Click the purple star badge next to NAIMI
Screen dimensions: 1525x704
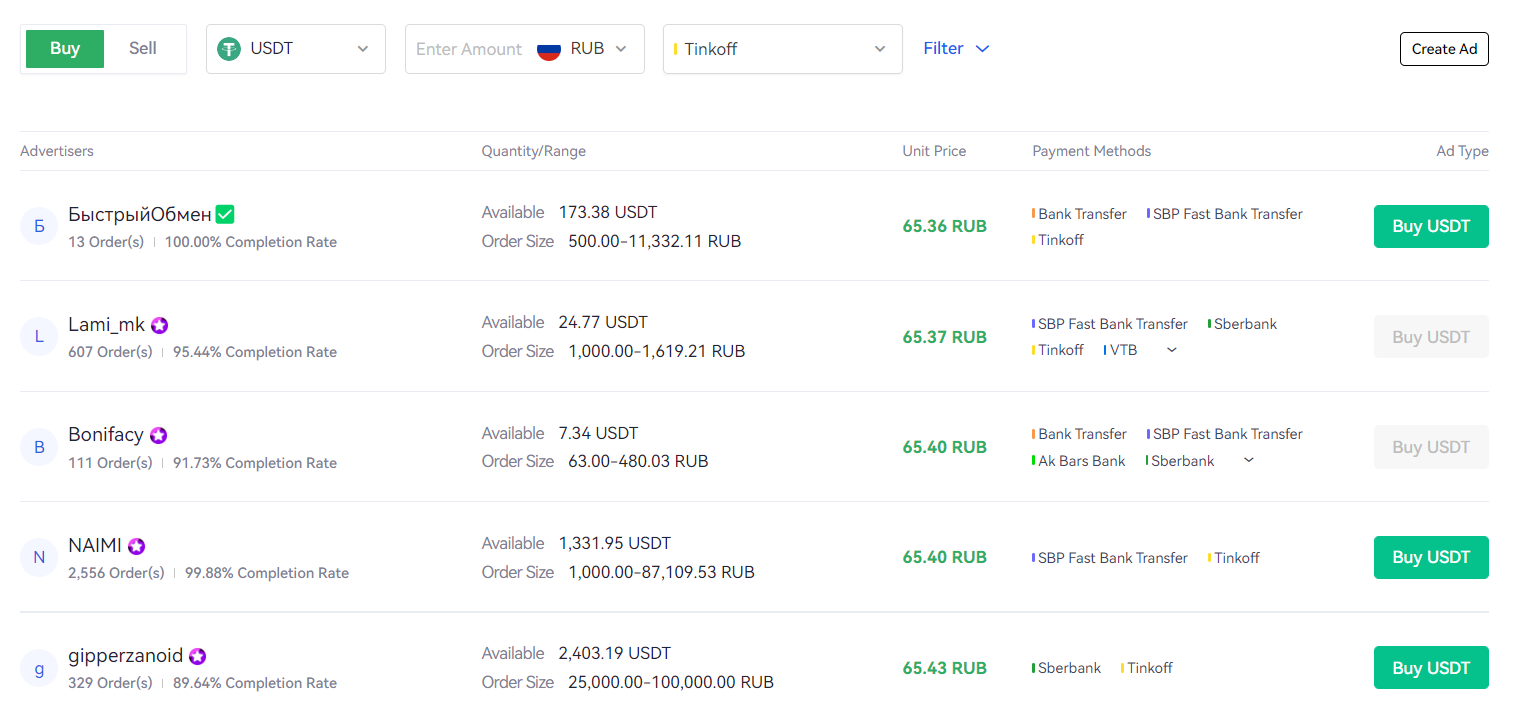[x=136, y=546]
